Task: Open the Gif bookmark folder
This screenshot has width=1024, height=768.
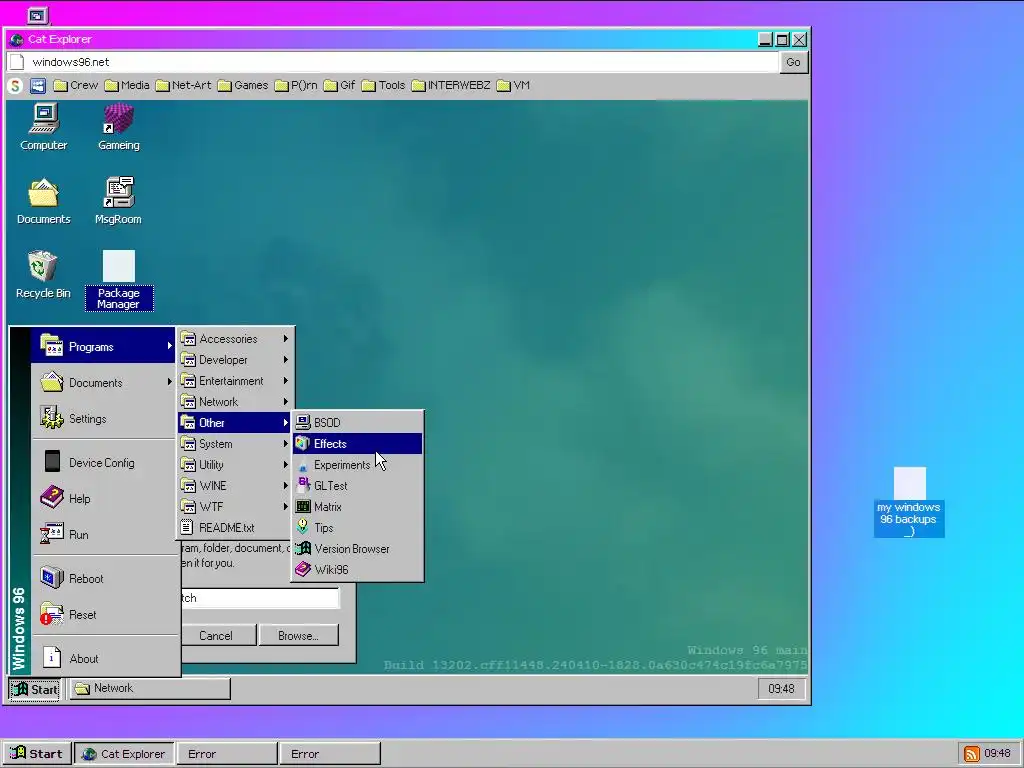Action: [340, 86]
